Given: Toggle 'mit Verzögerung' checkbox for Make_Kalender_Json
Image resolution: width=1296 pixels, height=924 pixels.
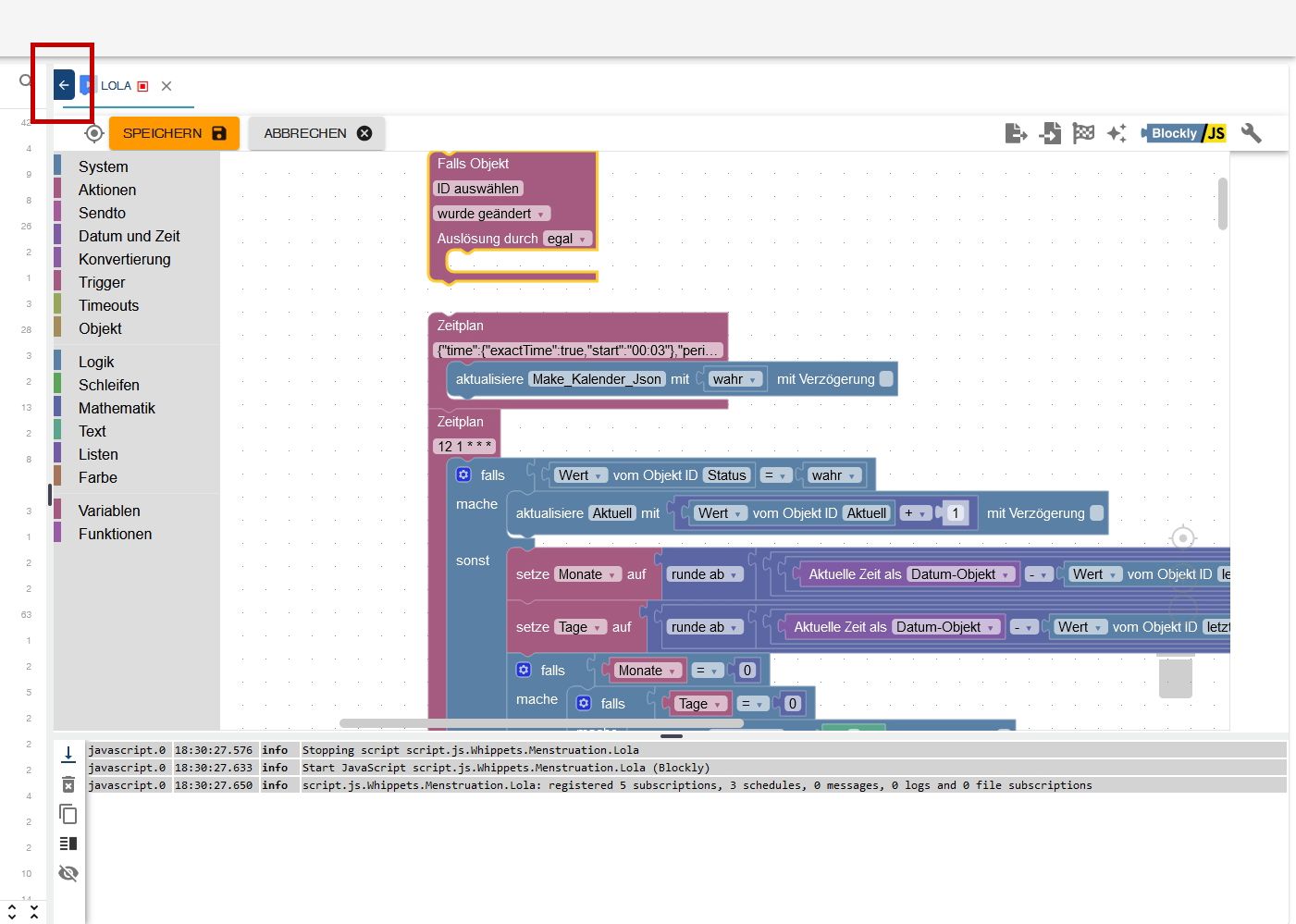Looking at the screenshot, I should click(886, 378).
